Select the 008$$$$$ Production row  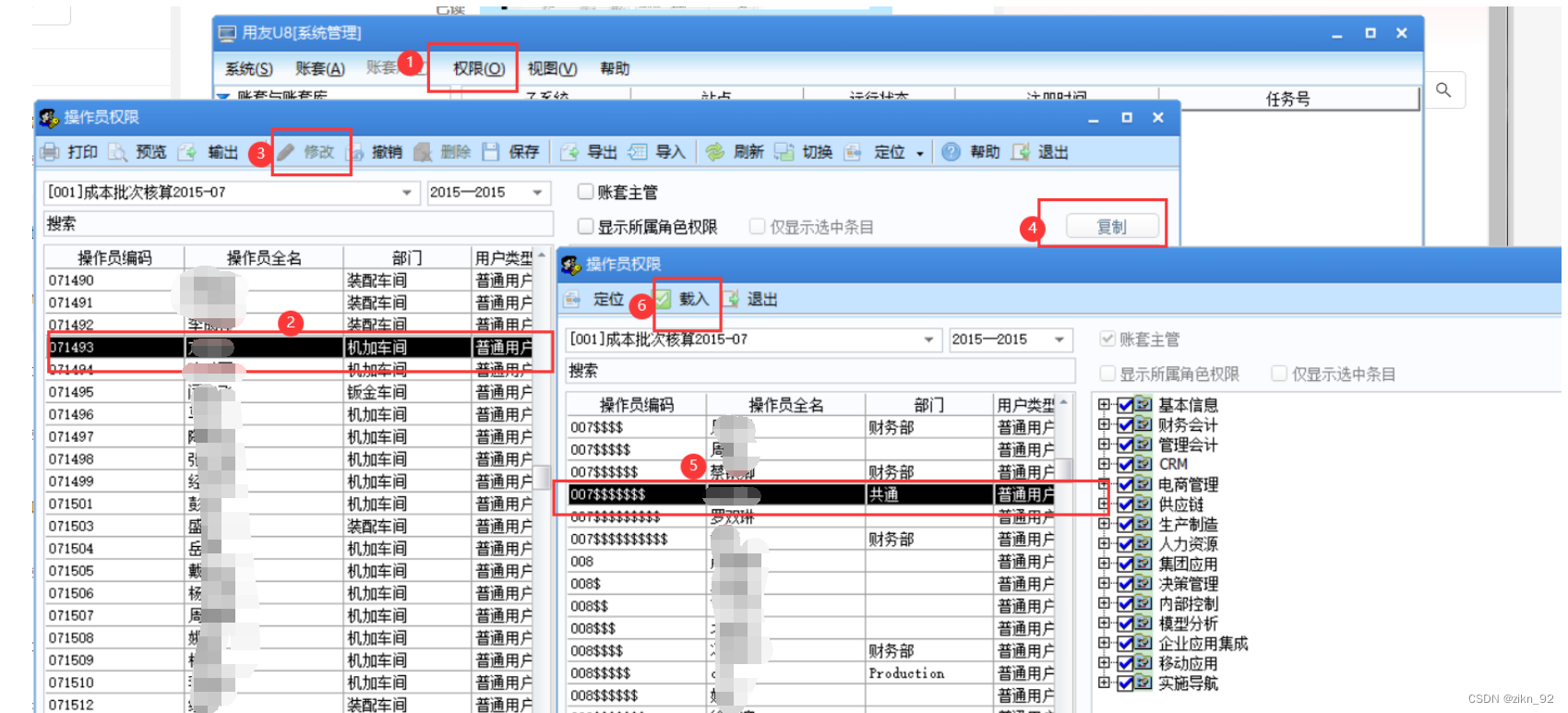coord(810,673)
